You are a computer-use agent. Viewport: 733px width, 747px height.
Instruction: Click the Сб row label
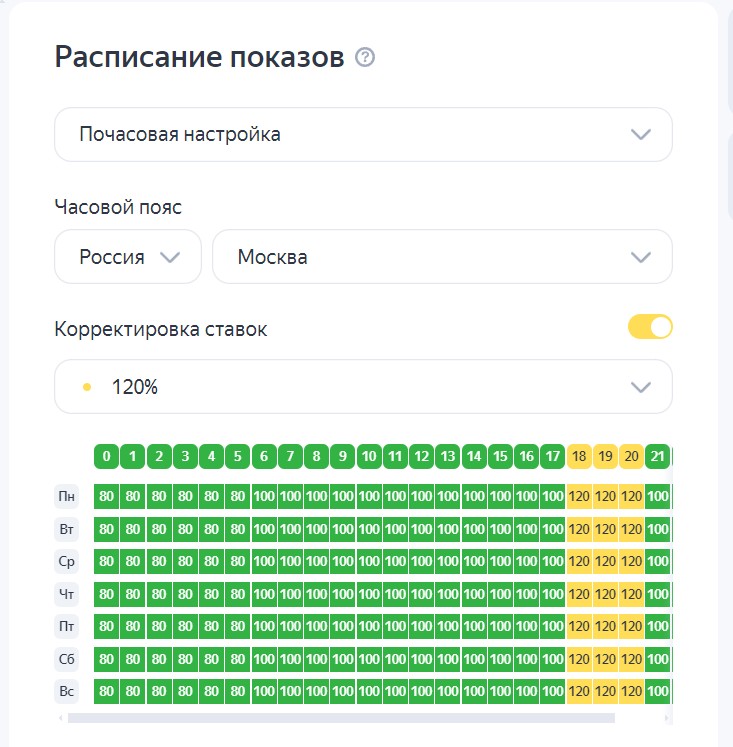[68, 659]
